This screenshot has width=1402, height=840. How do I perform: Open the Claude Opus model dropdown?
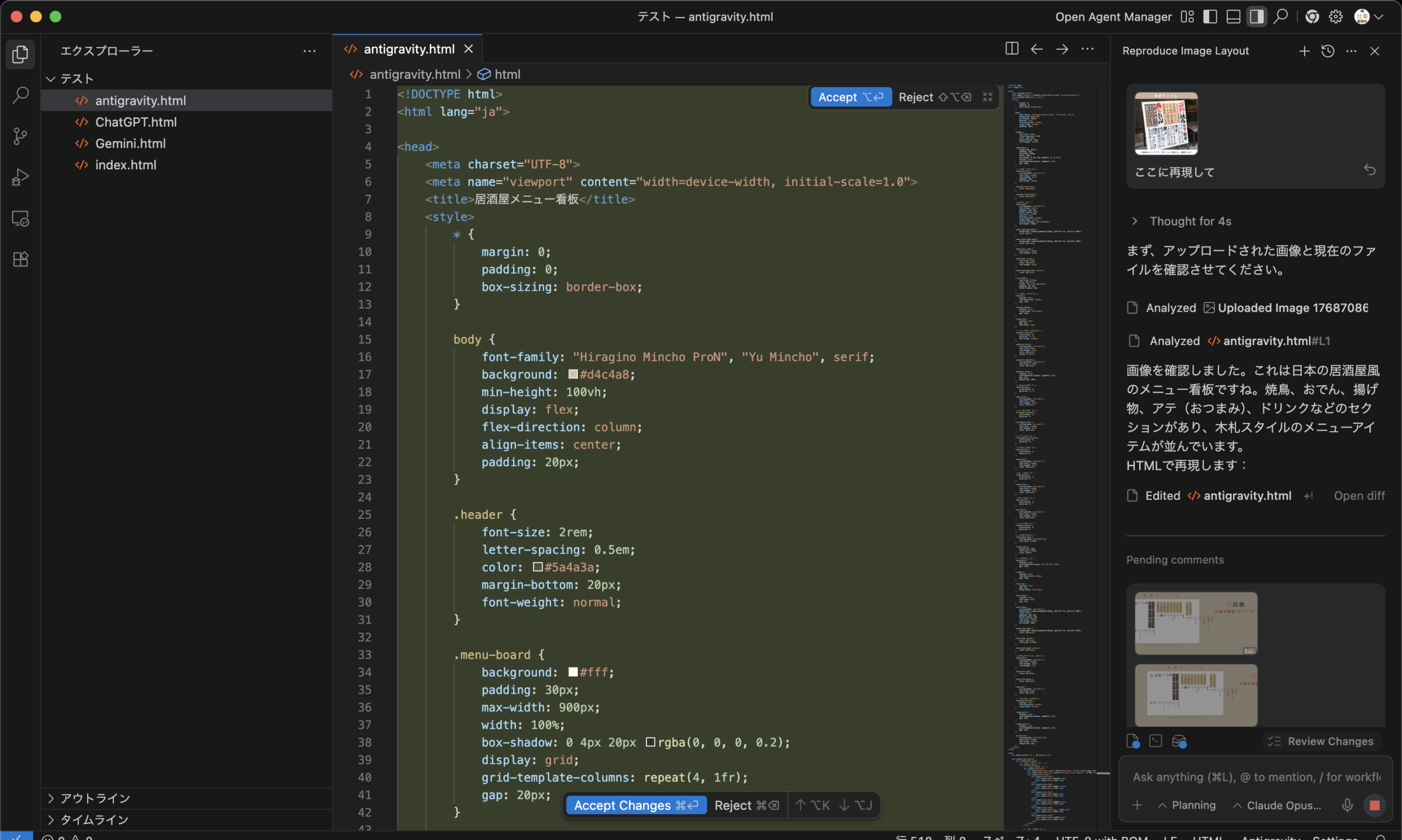pyautogui.click(x=1278, y=805)
